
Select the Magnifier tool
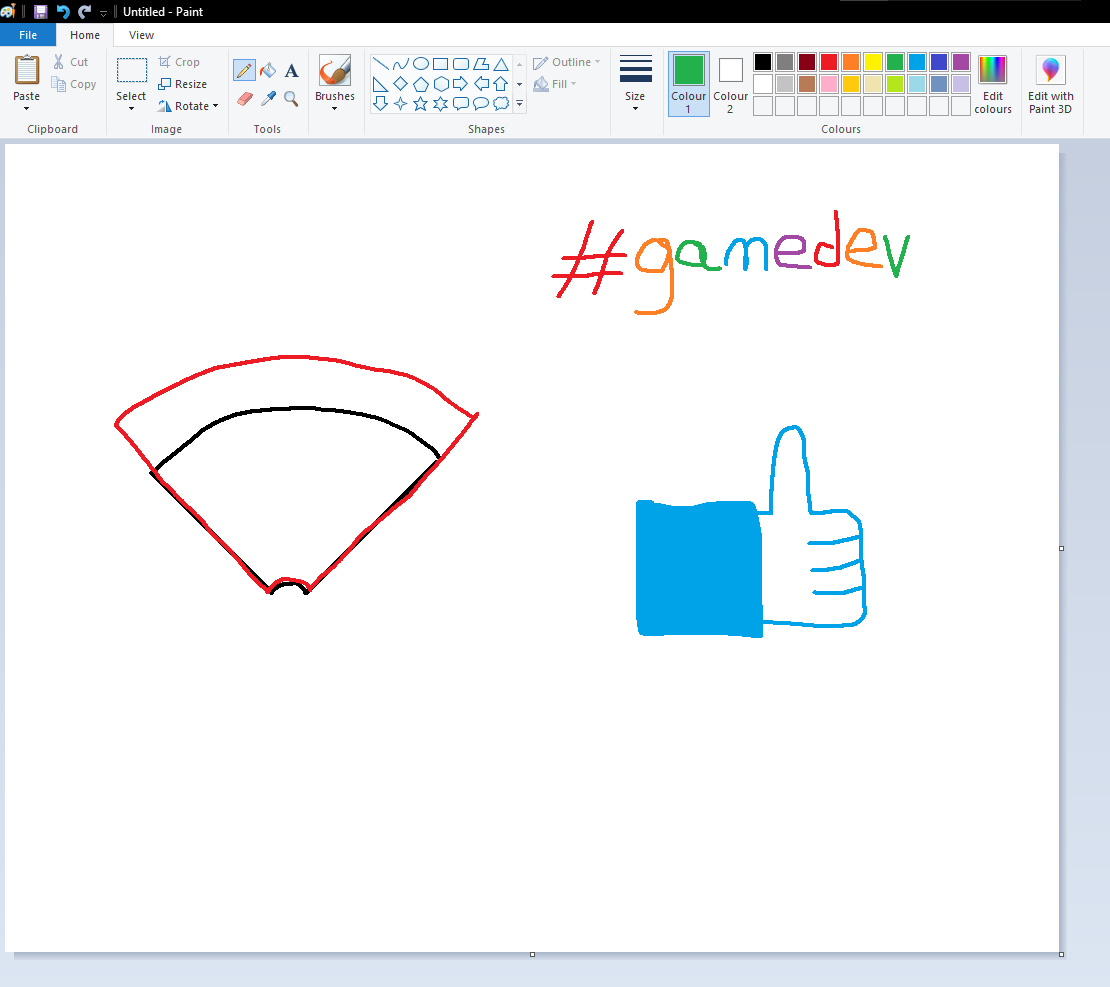pyautogui.click(x=291, y=98)
